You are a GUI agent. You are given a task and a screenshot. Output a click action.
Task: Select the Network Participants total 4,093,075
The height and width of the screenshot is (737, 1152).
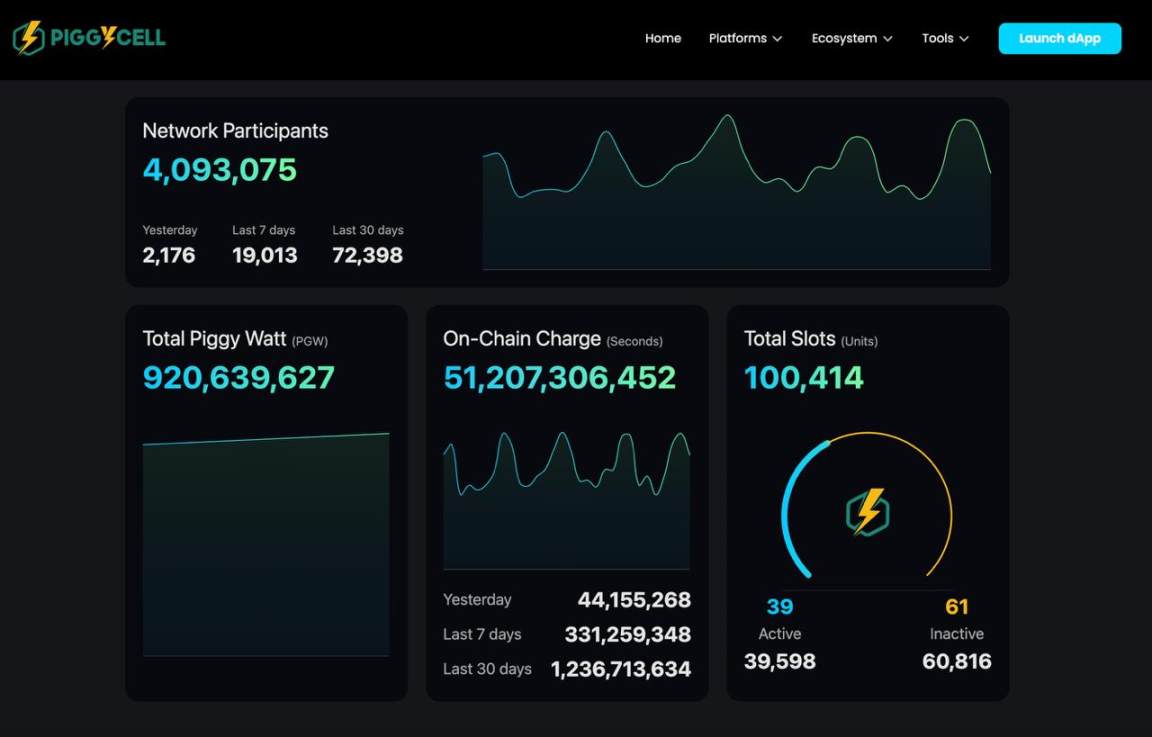point(219,170)
